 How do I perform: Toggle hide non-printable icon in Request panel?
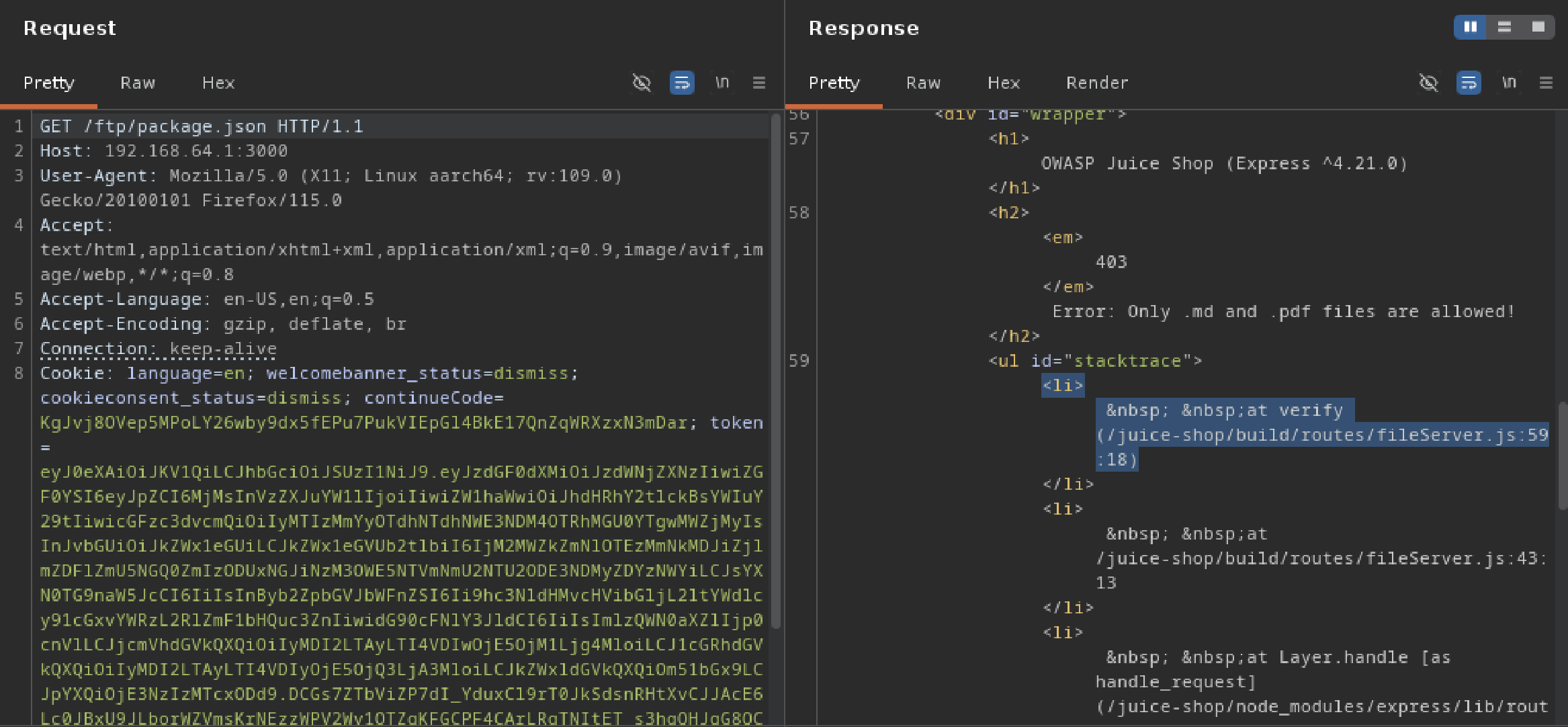[x=642, y=83]
